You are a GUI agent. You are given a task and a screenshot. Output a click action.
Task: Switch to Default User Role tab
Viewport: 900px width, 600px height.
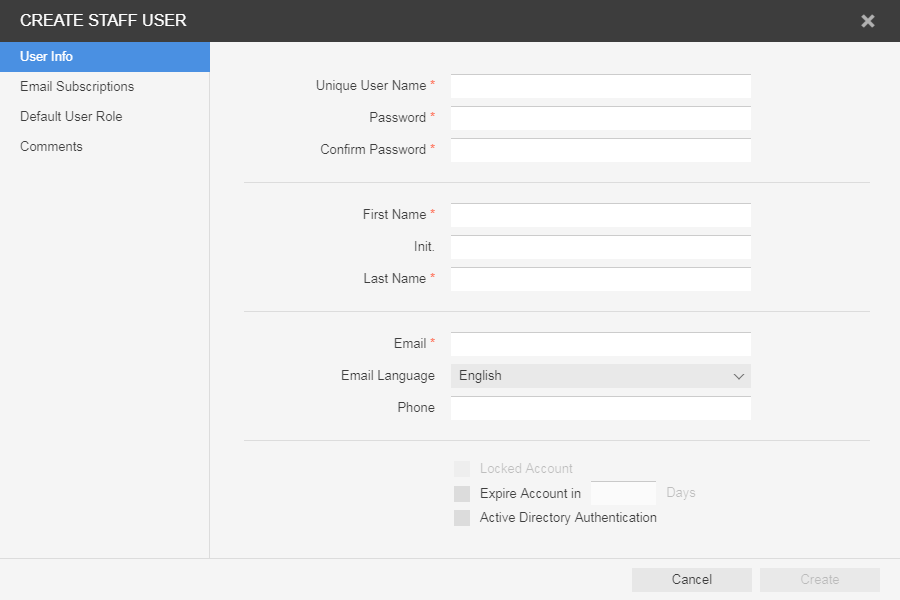[71, 117]
